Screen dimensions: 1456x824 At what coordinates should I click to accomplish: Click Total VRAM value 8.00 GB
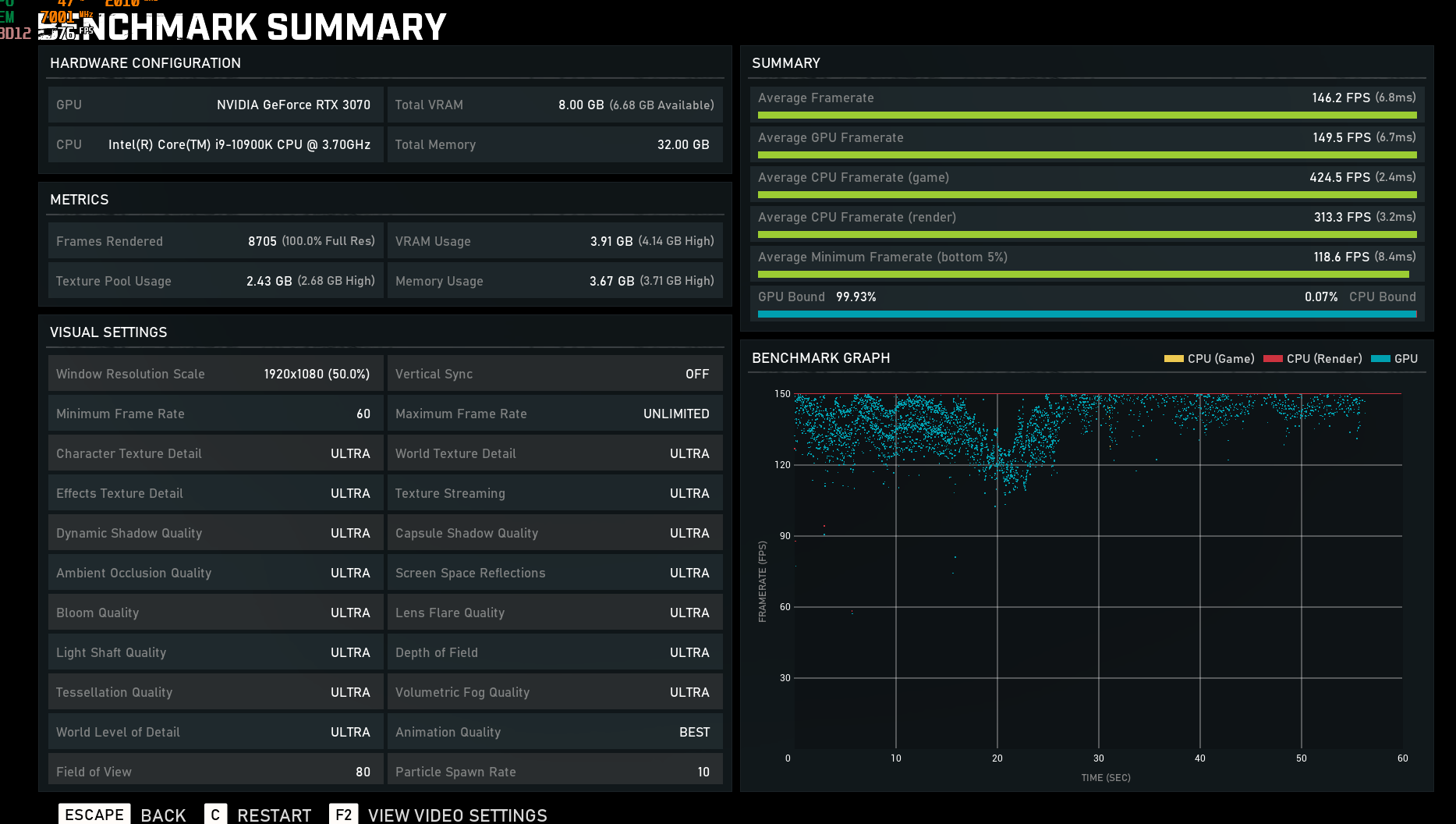click(x=581, y=105)
